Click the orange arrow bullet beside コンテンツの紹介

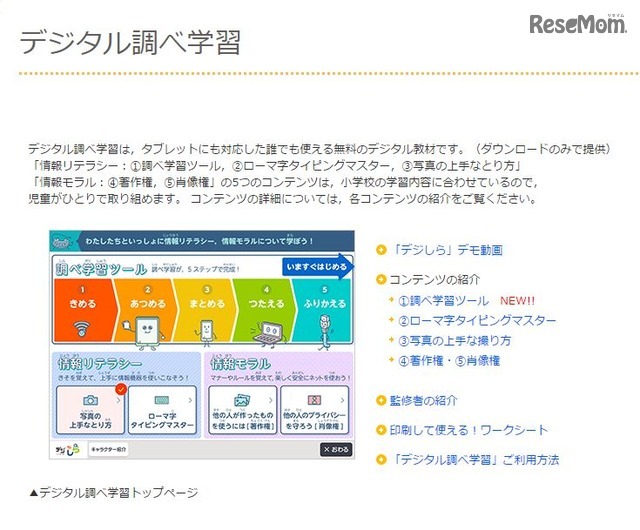click(x=380, y=280)
